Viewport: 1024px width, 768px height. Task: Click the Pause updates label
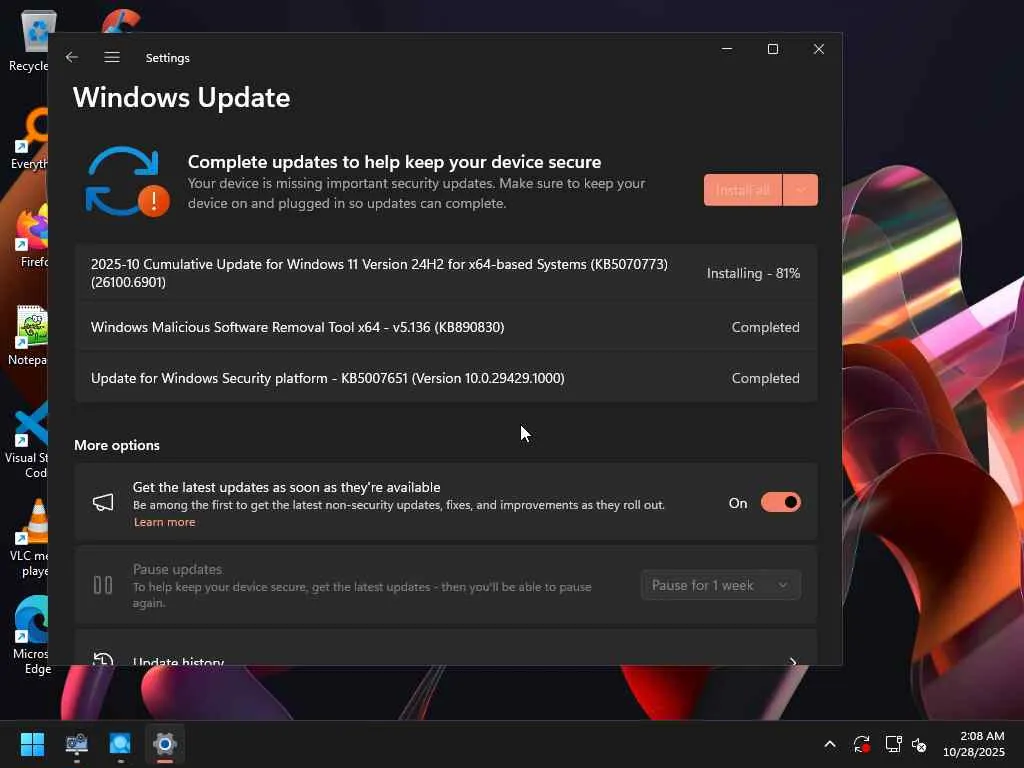(178, 569)
